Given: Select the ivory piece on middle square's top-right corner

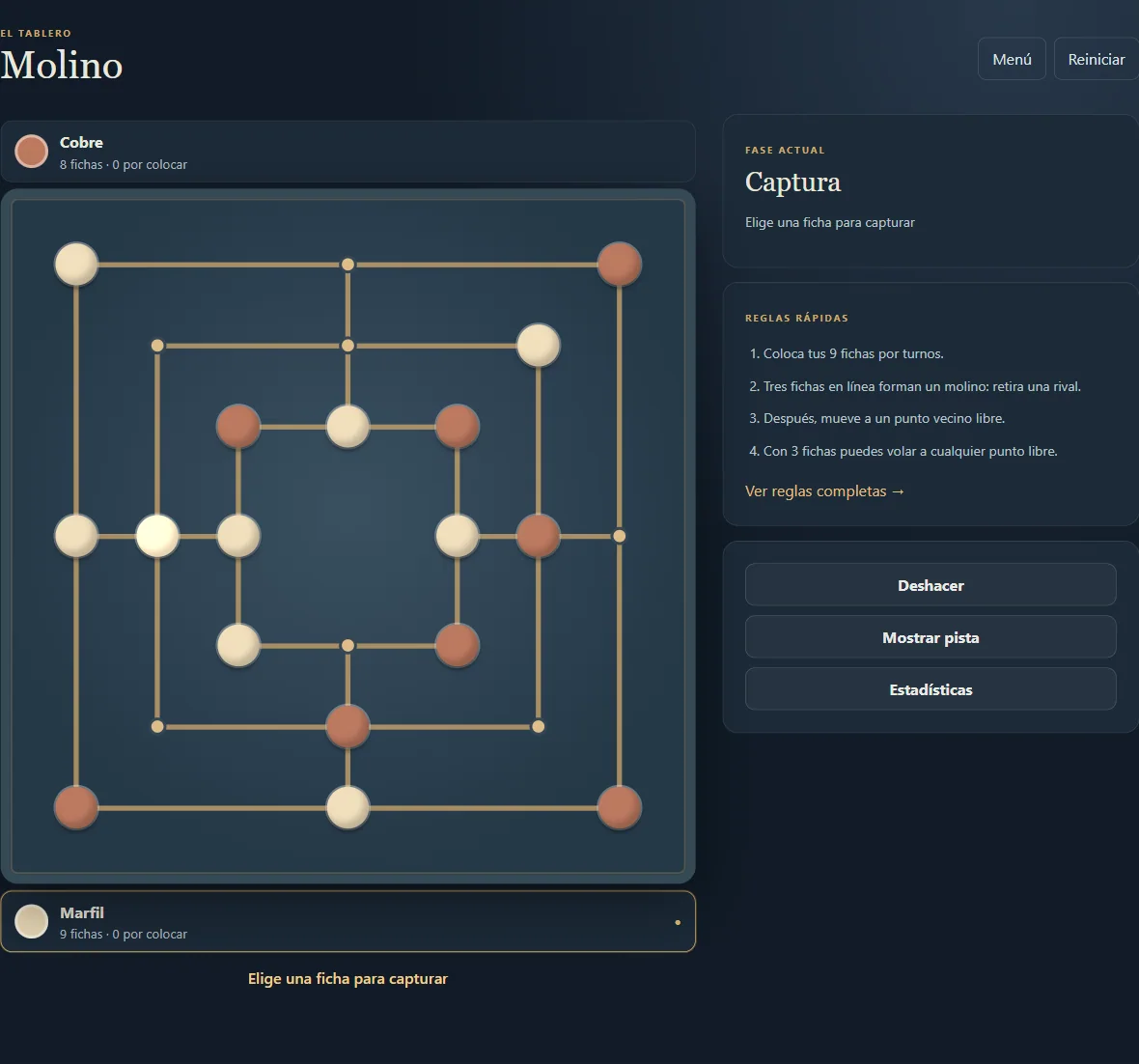Looking at the screenshot, I should click(x=539, y=346).
